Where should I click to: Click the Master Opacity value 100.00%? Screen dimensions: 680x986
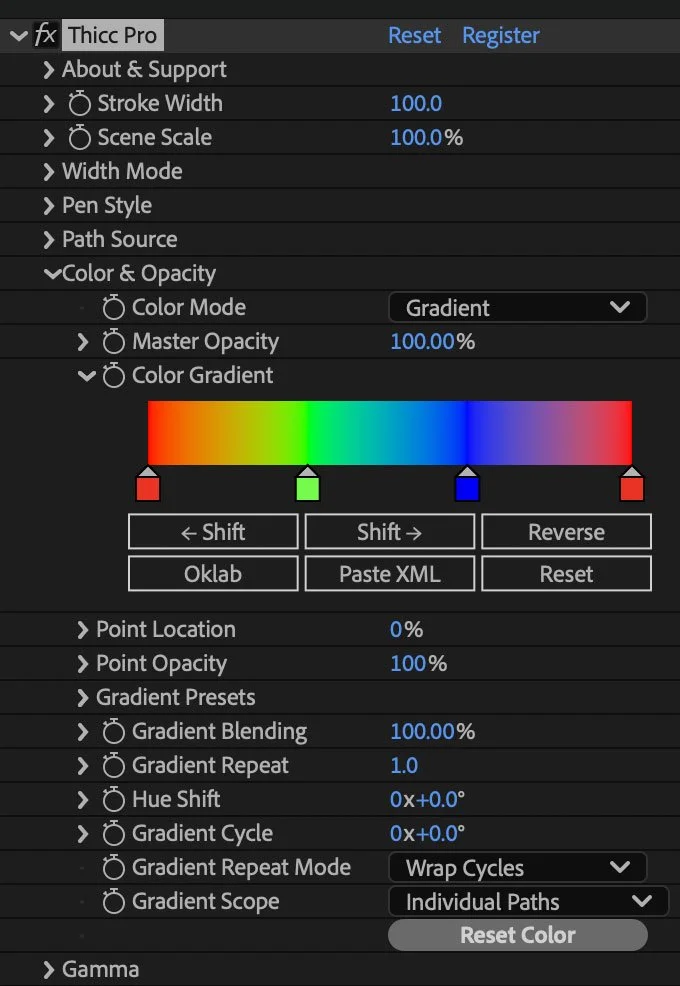coord(433,341)
